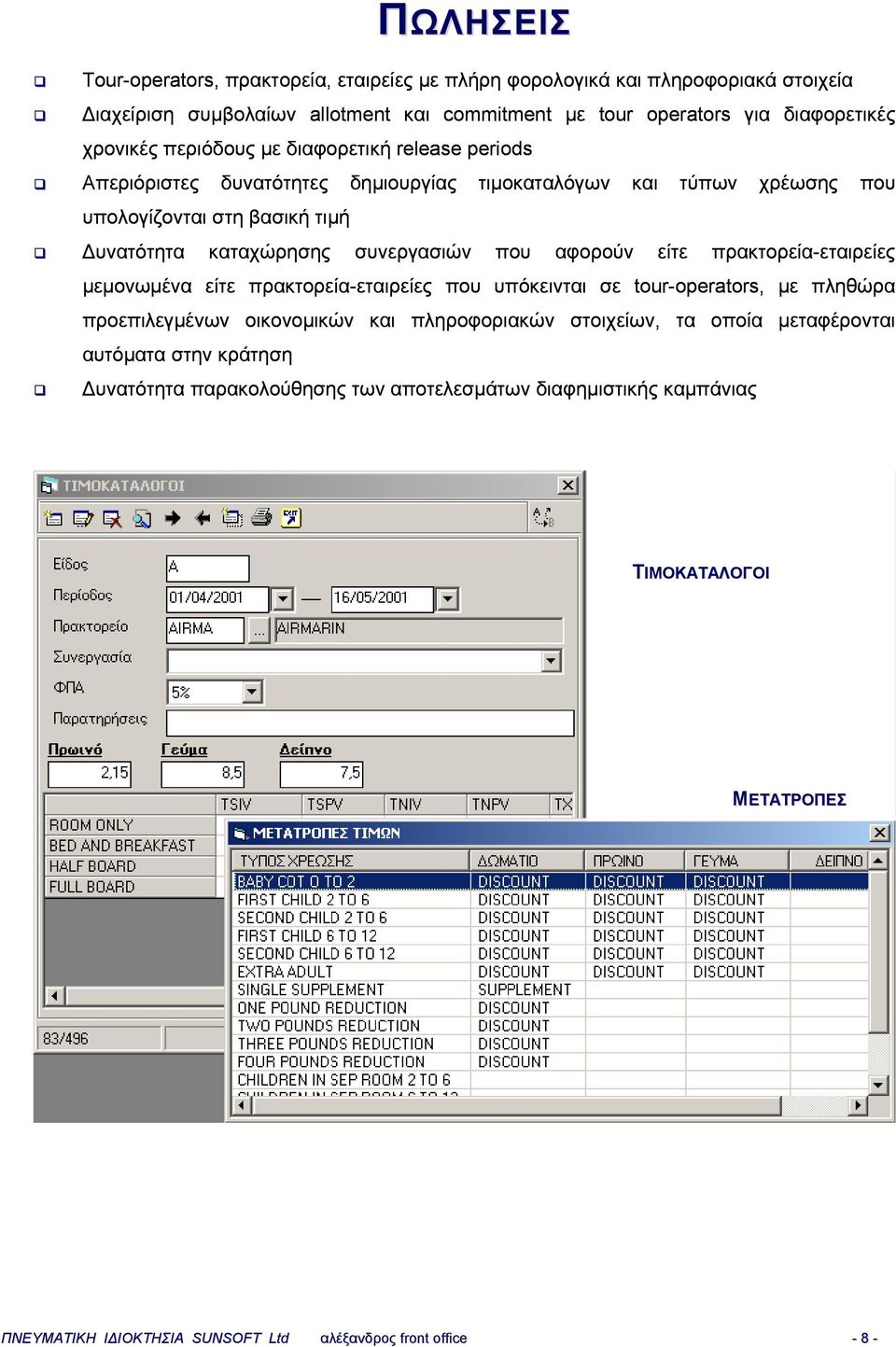Image resolution: width=896 pixels, height=1347 pixels.
Task: Click the TNIV column header
Action: click(x=426, y=805)
